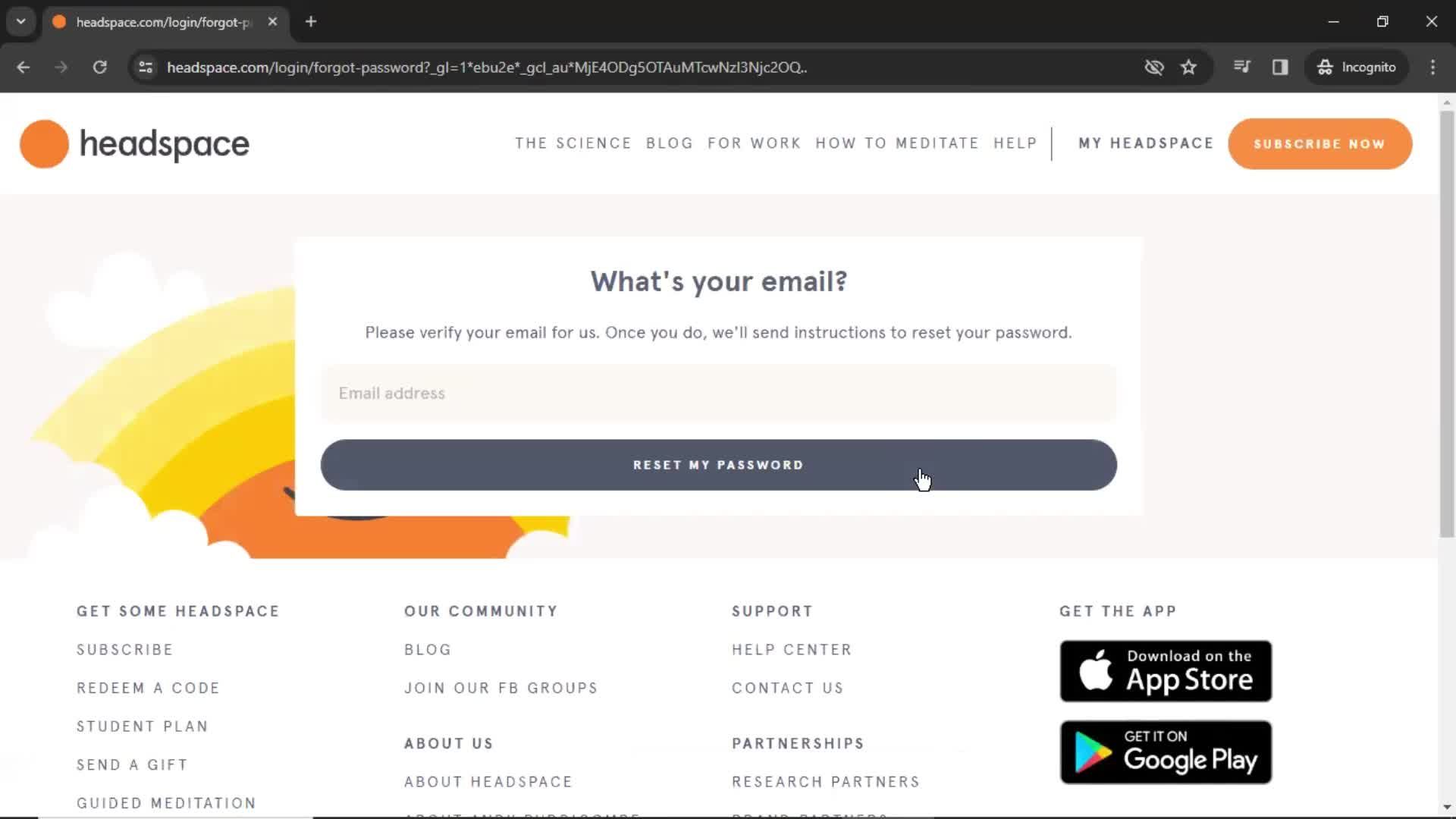
Task: Click MY HEADSPACE navigation link
Action: point(1145,143)
